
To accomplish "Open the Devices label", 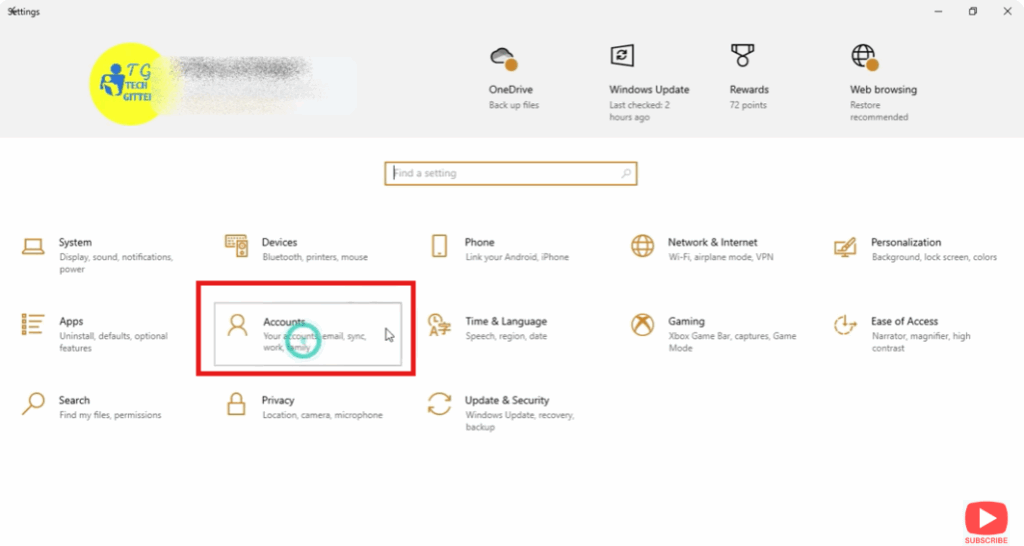I will [x=280, y=242].
